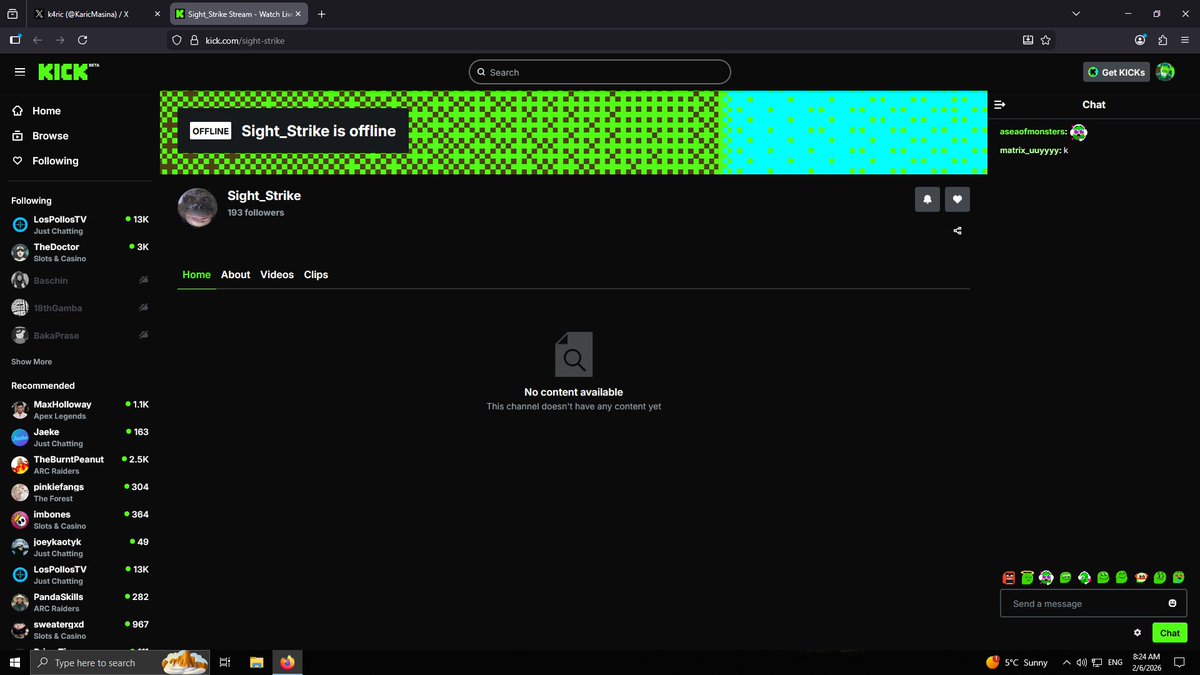Click the Sight_Strike profile avatar
Image resolution: width=1200 pixels, height=675 pixels.
[x=197, y=207]
